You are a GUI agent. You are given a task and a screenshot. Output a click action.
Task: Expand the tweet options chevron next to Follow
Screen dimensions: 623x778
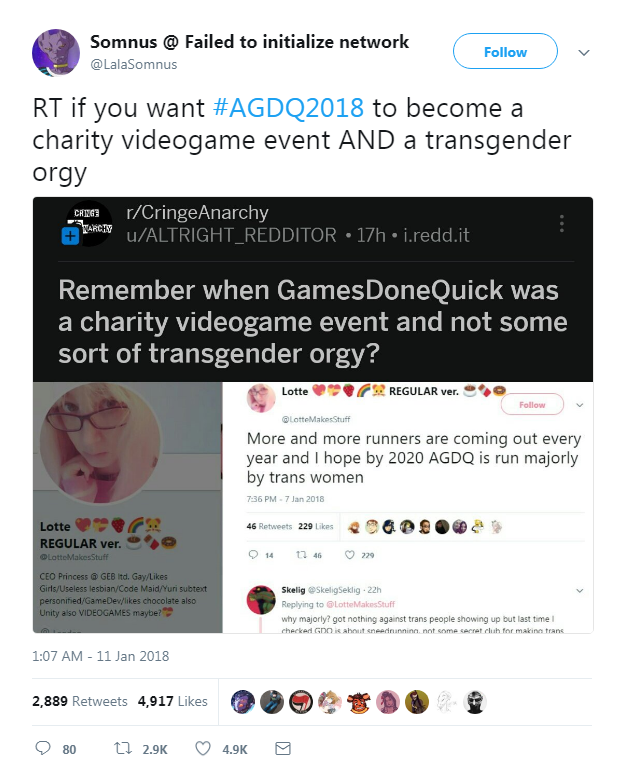point(584,53)
